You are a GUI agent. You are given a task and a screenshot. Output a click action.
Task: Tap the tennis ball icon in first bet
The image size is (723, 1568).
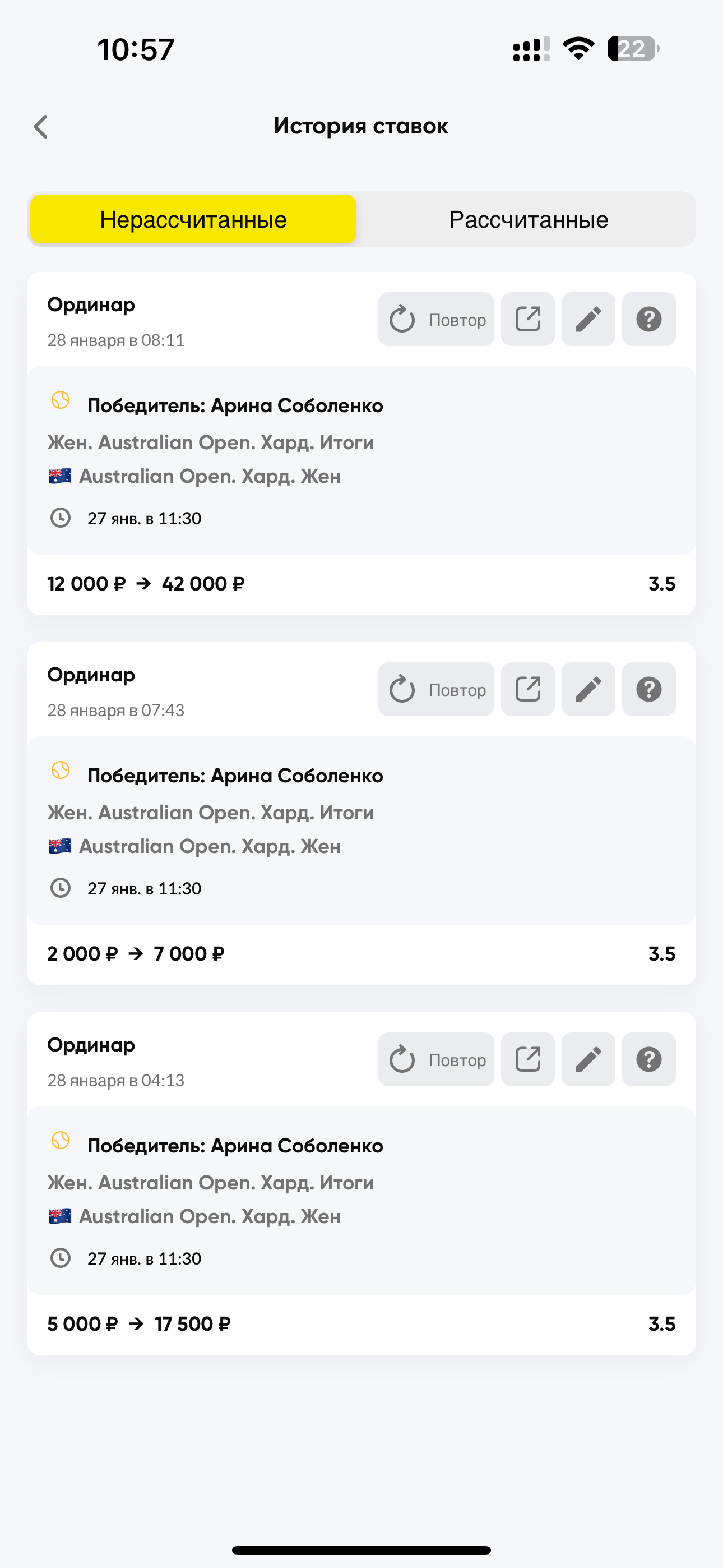(61, 400)
